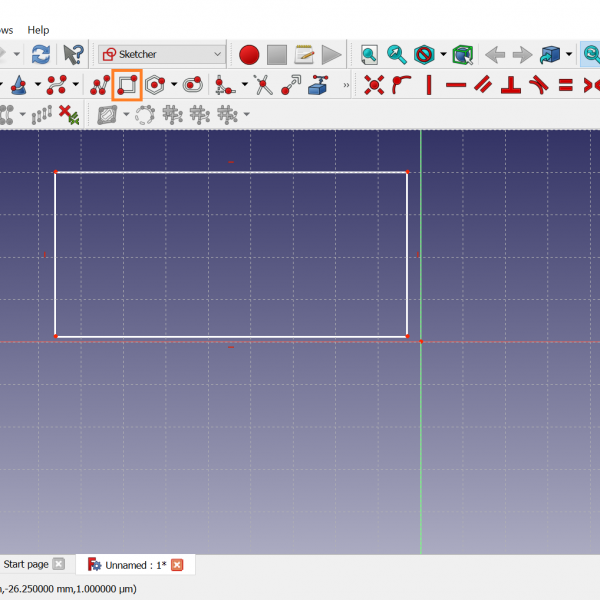Expand the polygon tool dropdown arrow

tap(174, 85)
